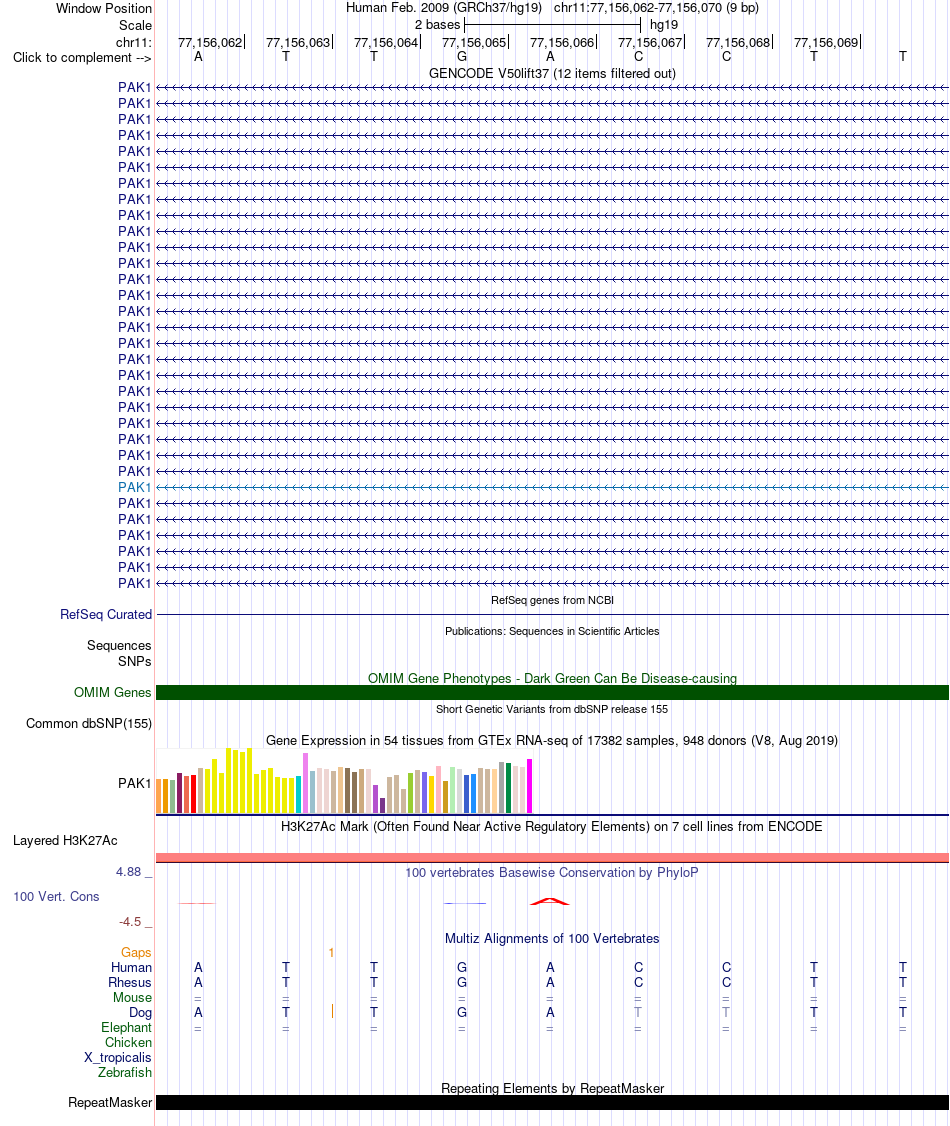950x1126 pixels.
Task: Click "Short Genetic Variants from dbSNP release 155" title
Action: point(552,709)
